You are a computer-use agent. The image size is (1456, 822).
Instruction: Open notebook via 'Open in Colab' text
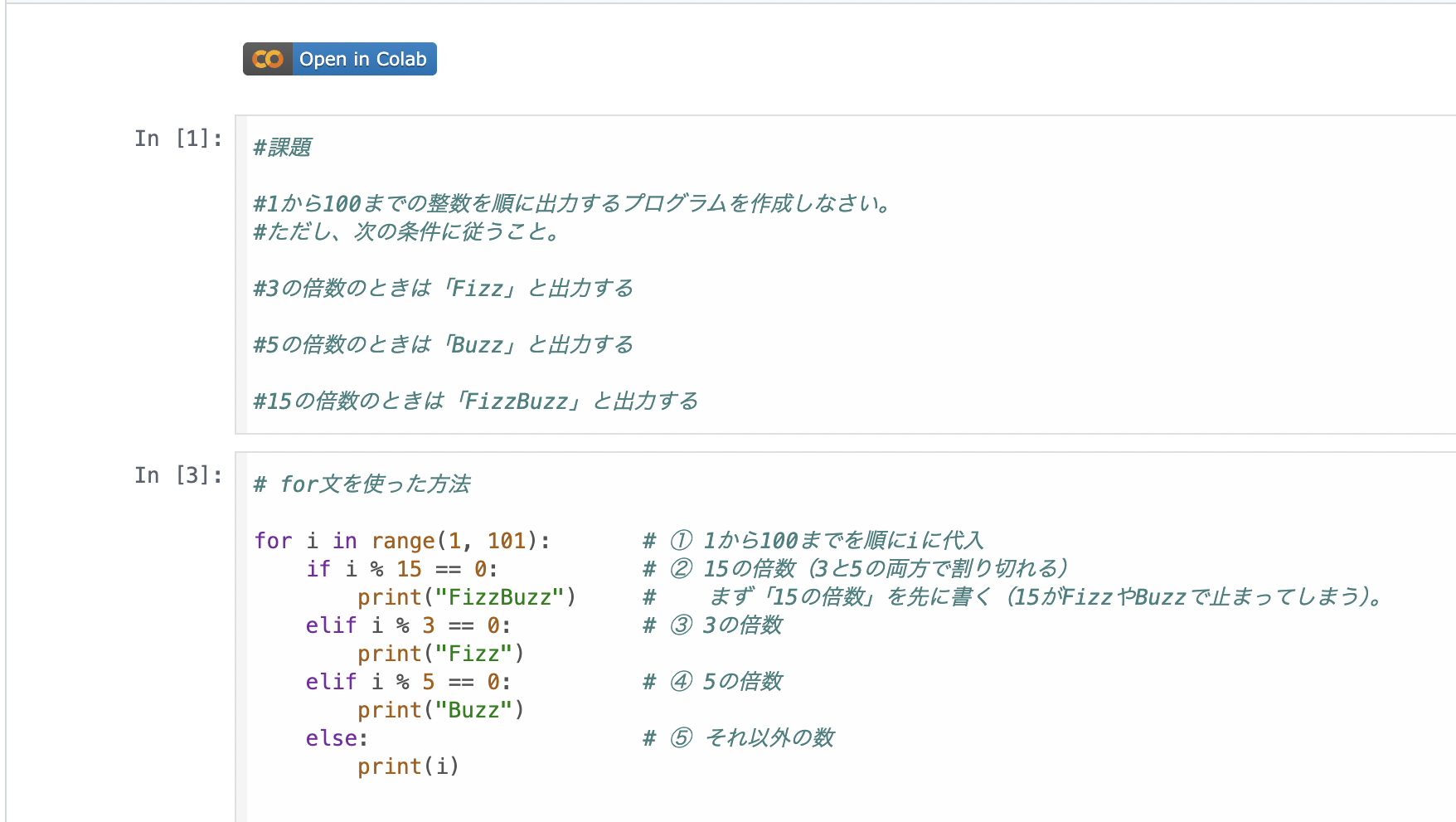(363, 59)
